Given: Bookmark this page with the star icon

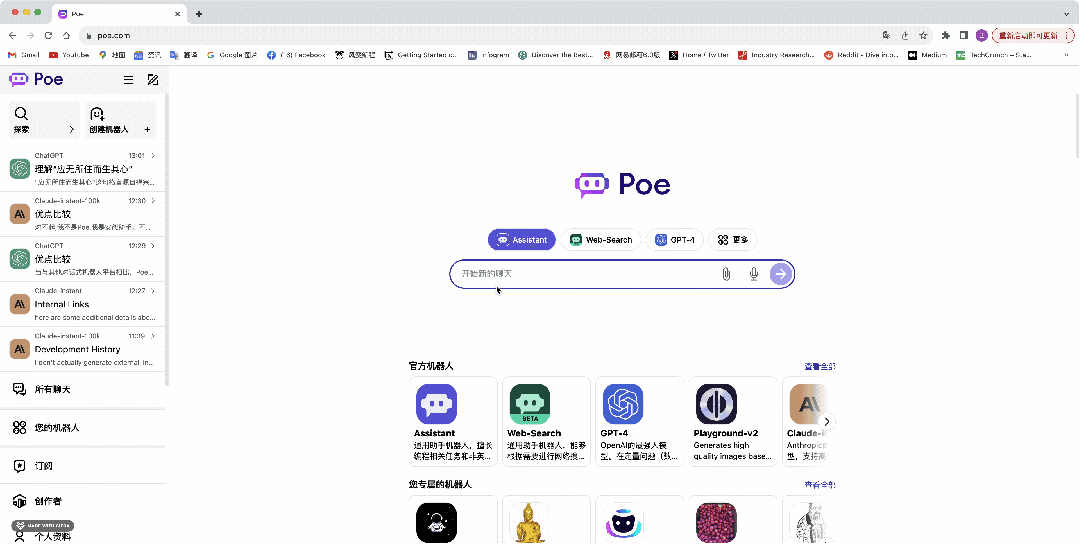Looking at the screenshot, I should (921, 35).
